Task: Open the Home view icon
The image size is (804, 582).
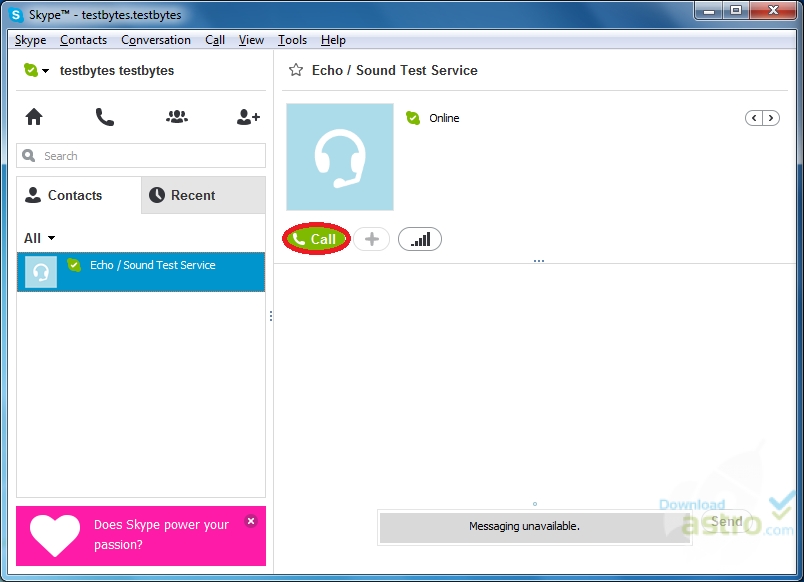Action: pyautogui.click(x=34, y=117)
